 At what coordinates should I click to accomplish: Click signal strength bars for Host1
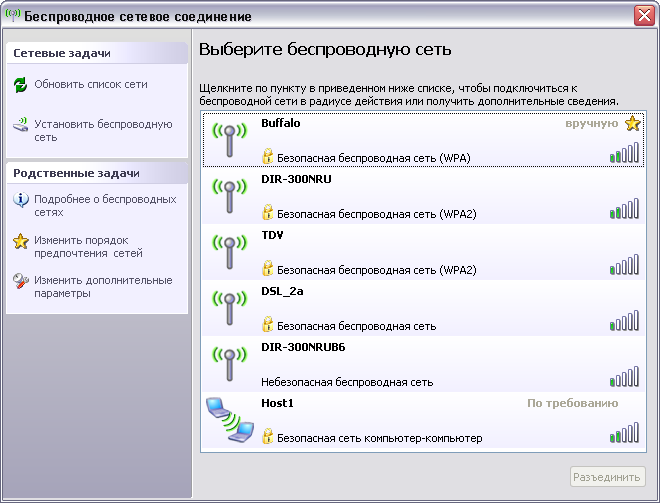coord(624,432)
